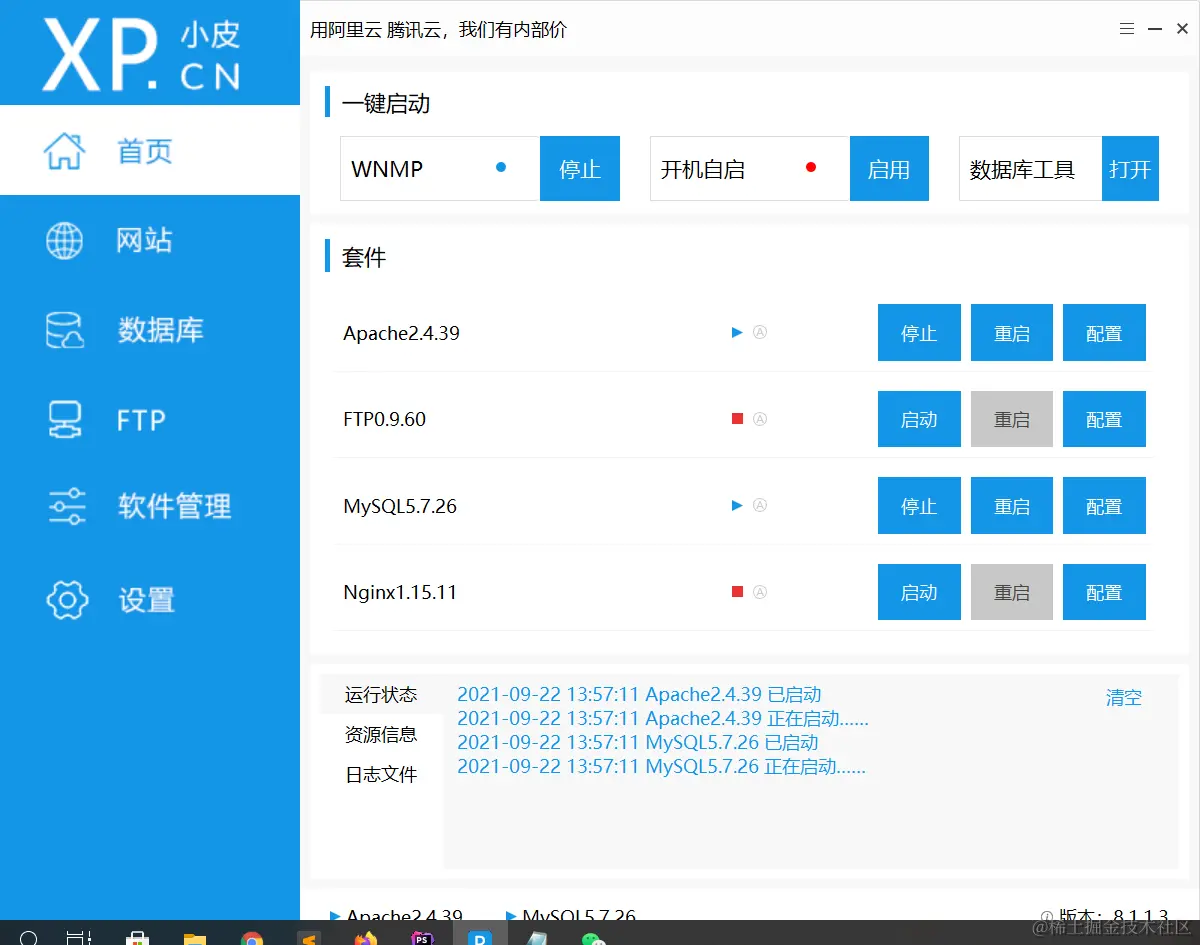The image size is (1200, 945).
Task: Stop the Apache2.4.39 service
Action: (919, 333)
